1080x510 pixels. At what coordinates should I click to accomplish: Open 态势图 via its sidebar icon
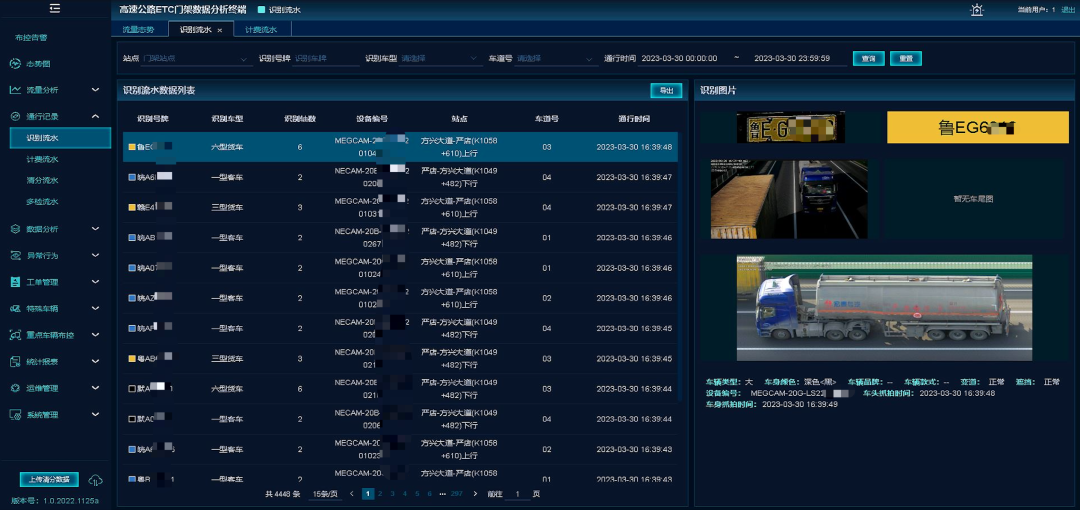[15, 63]
